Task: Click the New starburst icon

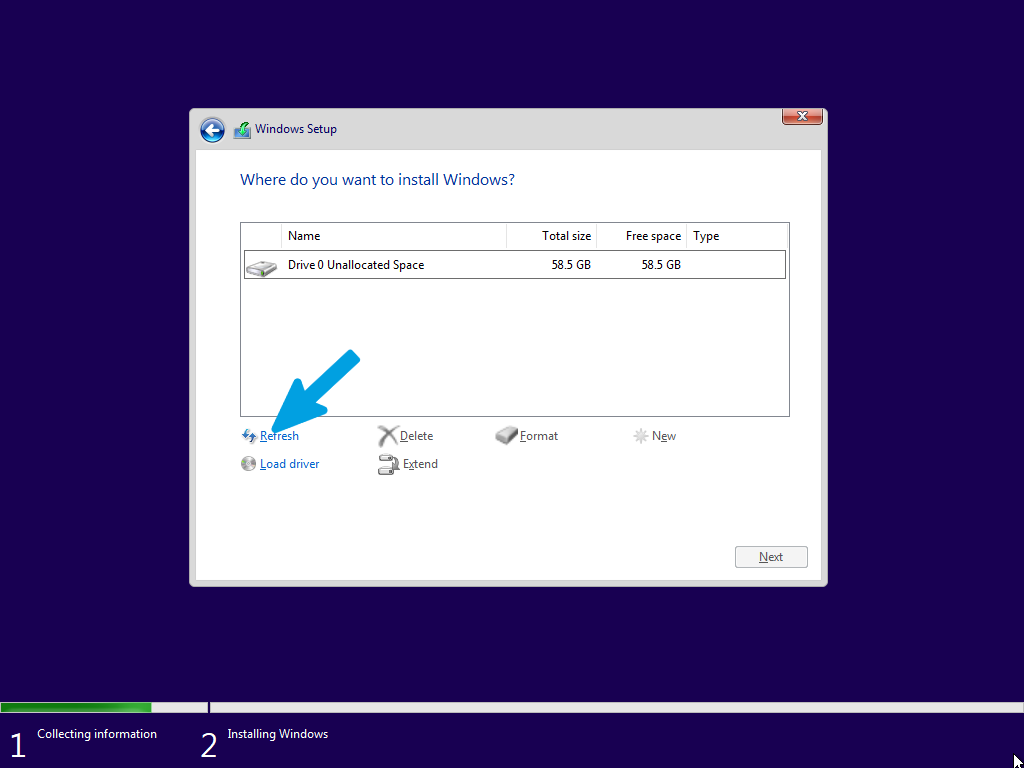Action: tap(641, 436)
